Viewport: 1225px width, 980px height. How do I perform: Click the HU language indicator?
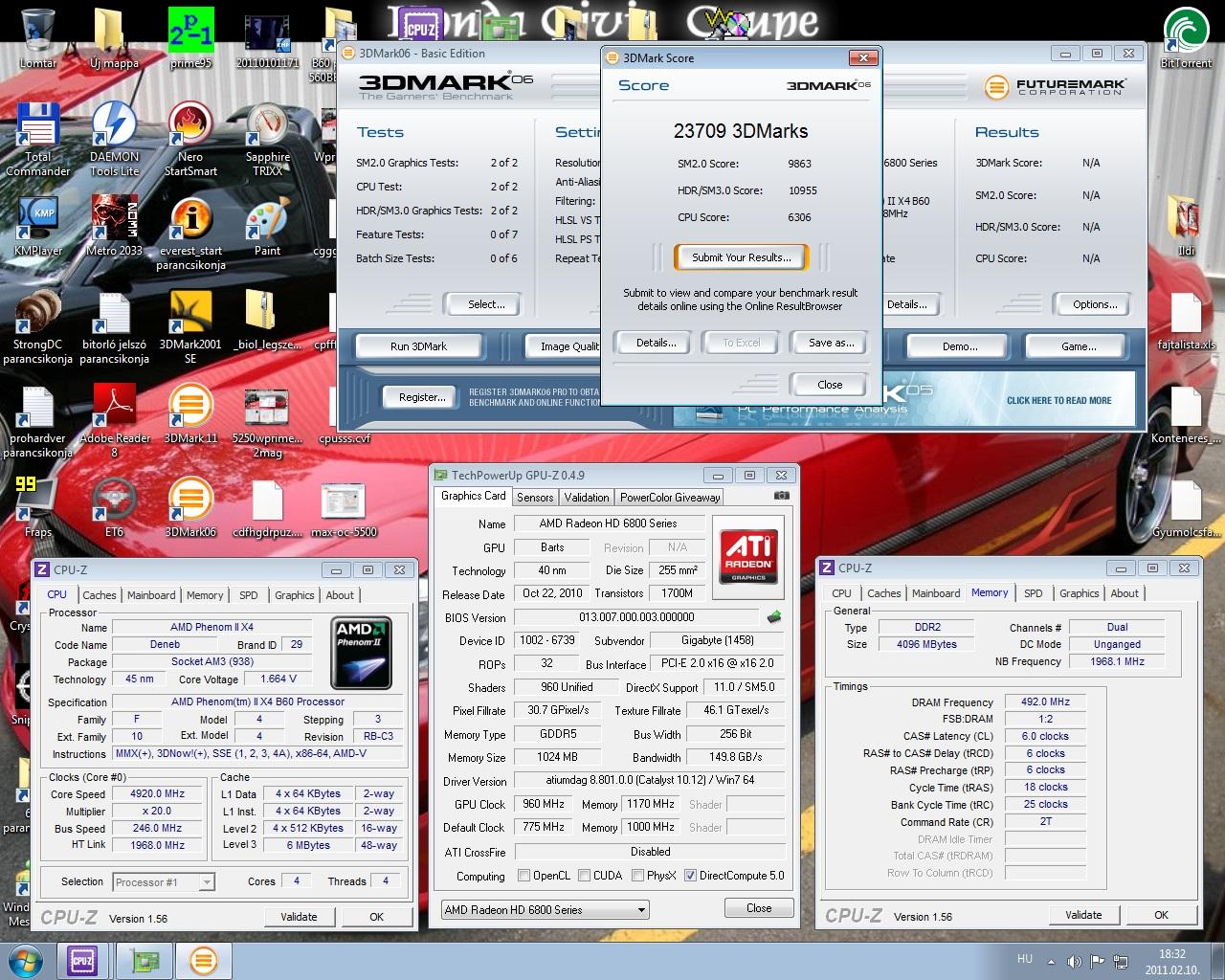[1024, 959]
